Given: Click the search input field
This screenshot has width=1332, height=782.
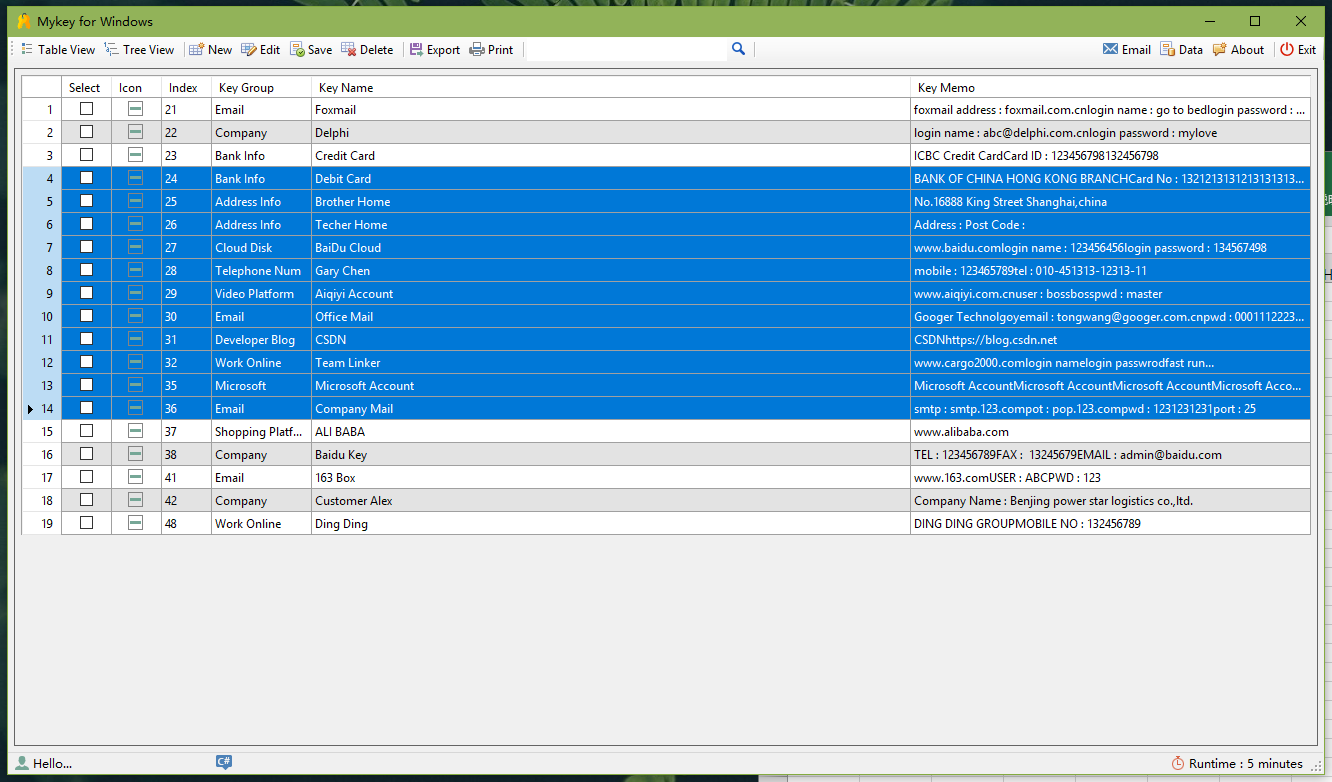Looking at the screenshot, I should [x=626, y=49].
